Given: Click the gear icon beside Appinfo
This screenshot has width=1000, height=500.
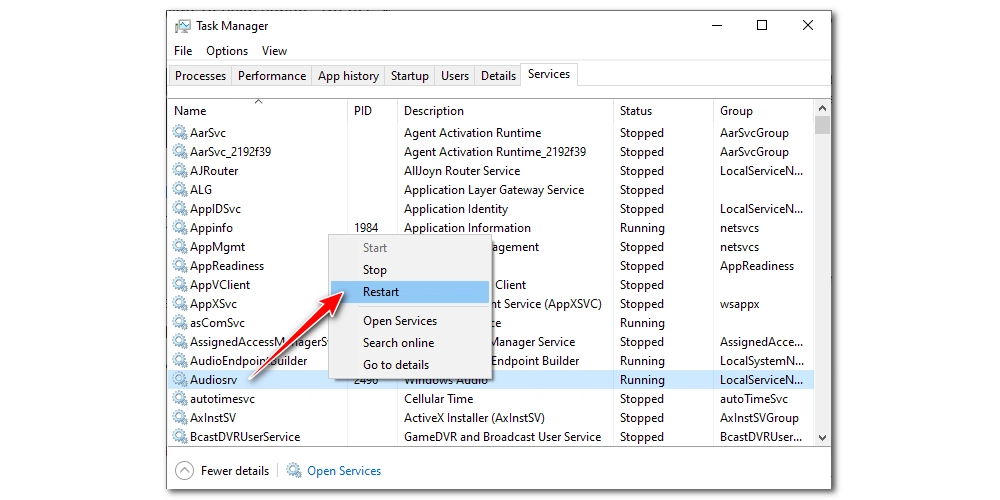Looking at the screenshot, I should [x=180, y=228].
